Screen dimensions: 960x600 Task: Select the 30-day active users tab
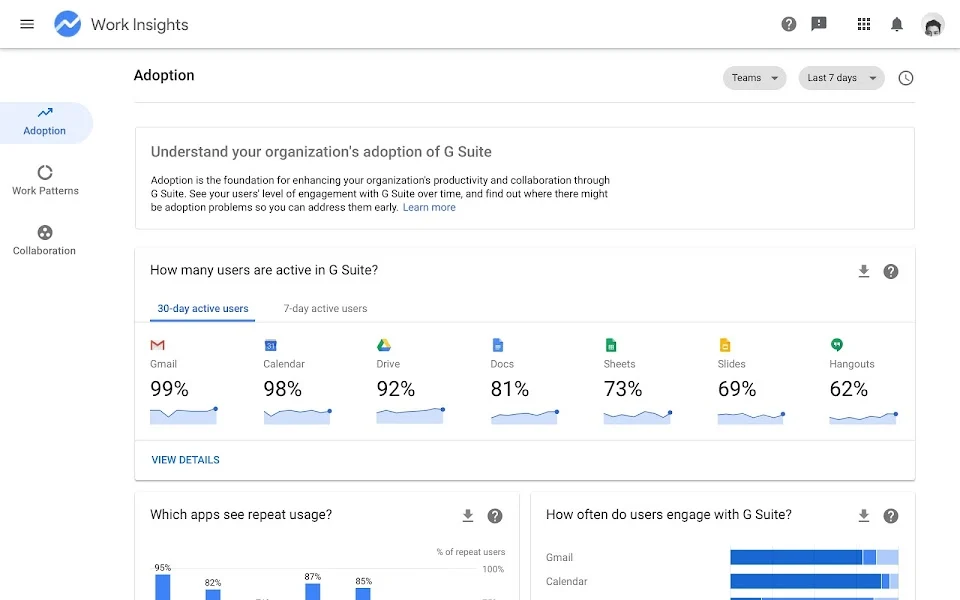202,309
